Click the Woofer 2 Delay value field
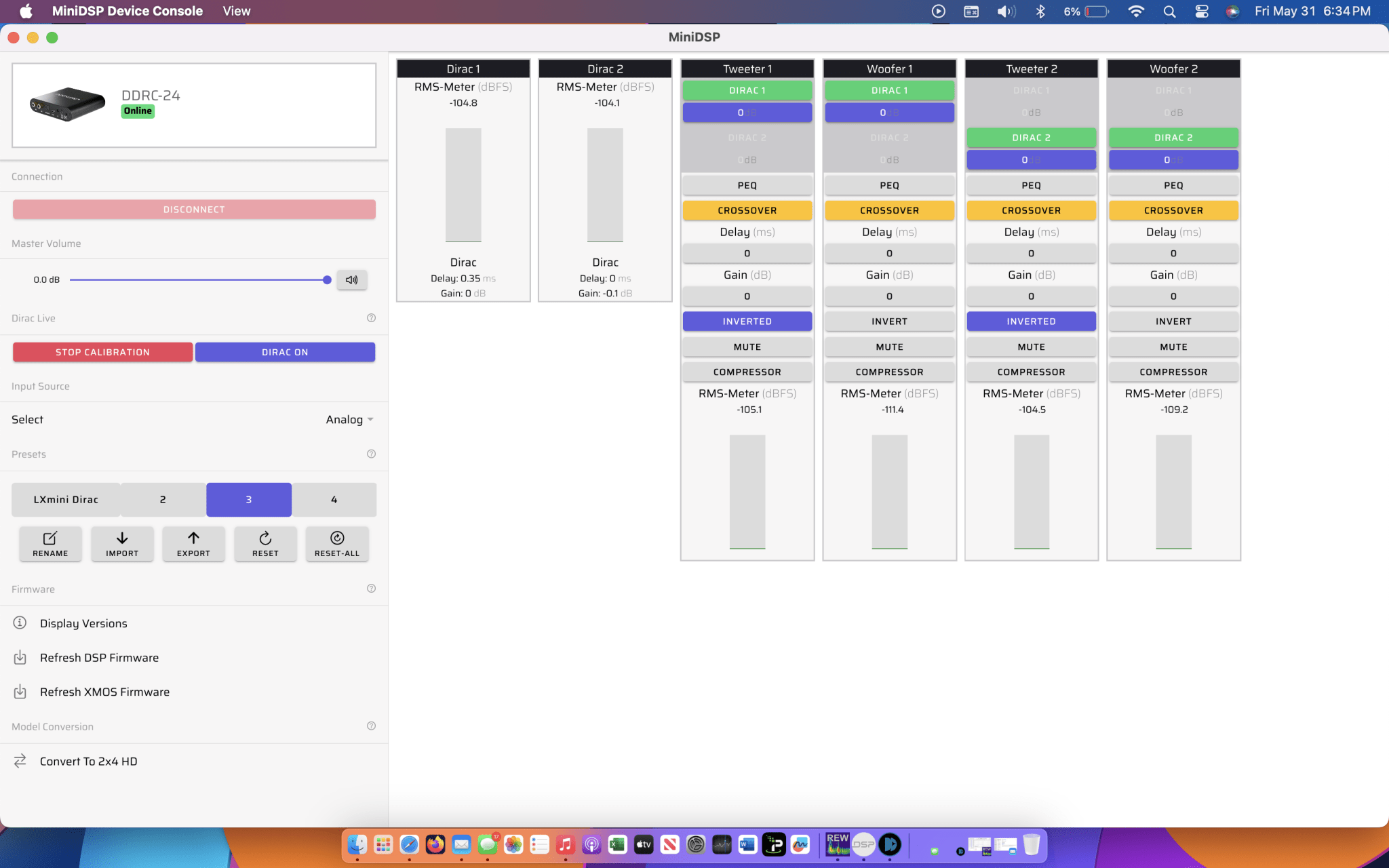Screen dimensions: 1389x868 1173,253
